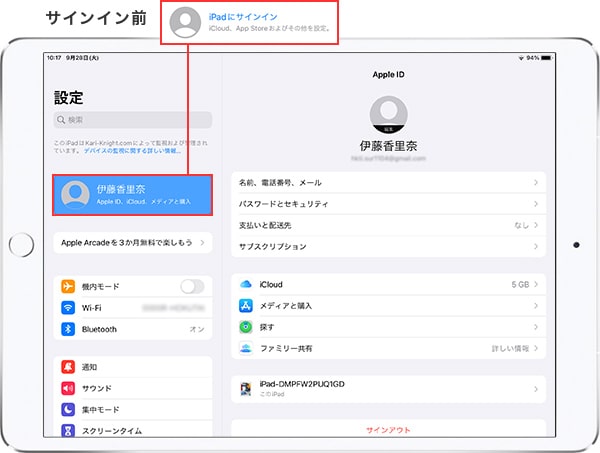Open ファミリー共有 chevron
Image resolution: width=600 pixels, height=453 pixels.
click(x=536, y=348)
